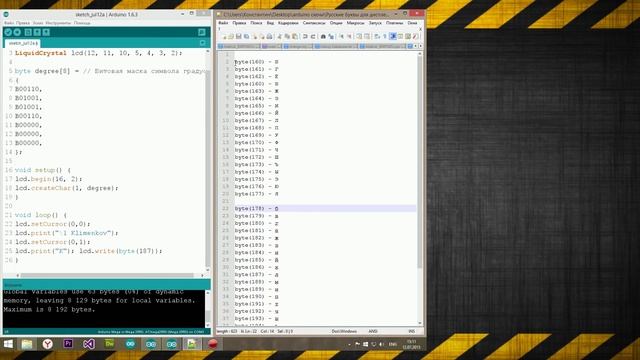640x360 pixels.
Task: Open the Кодировки menu in Notepad++
Action: tap(288, 23)
